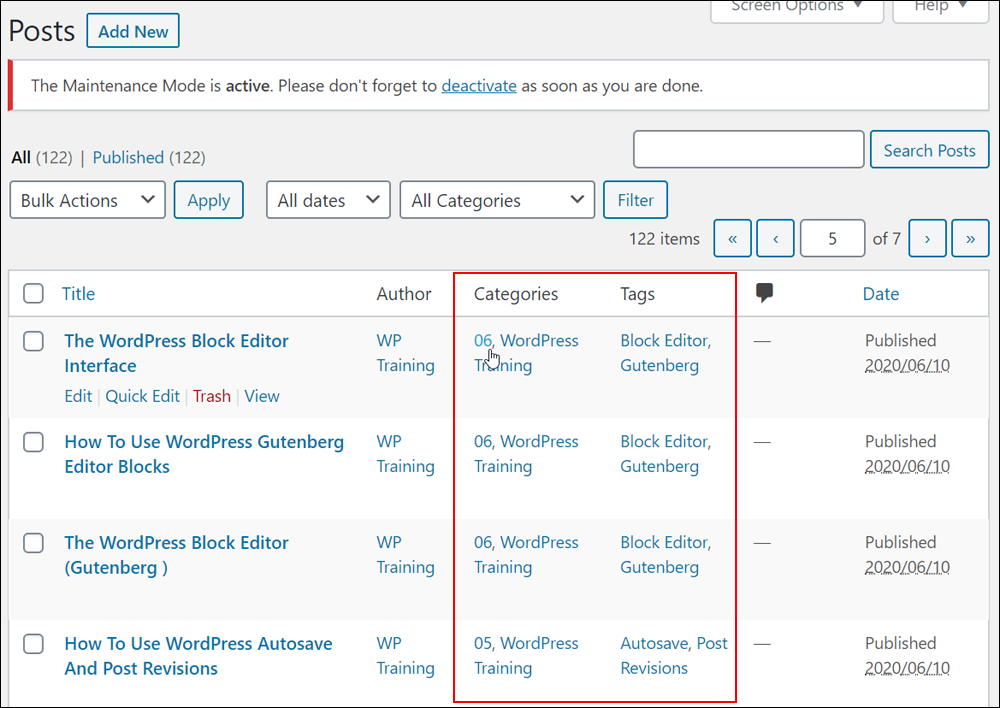Open the All dates dropdown
Screen dimensions: 1000x708
[328, 200]
